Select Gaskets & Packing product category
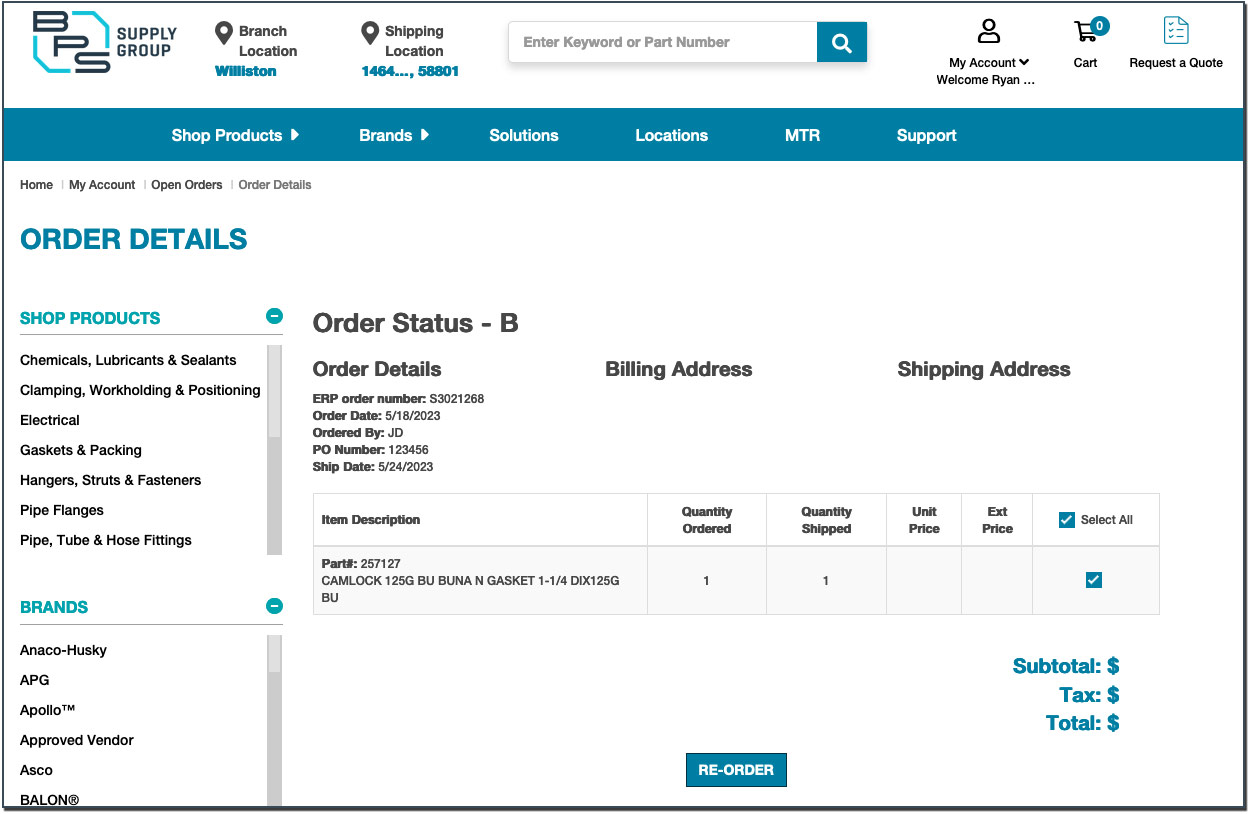 point(80,450)
